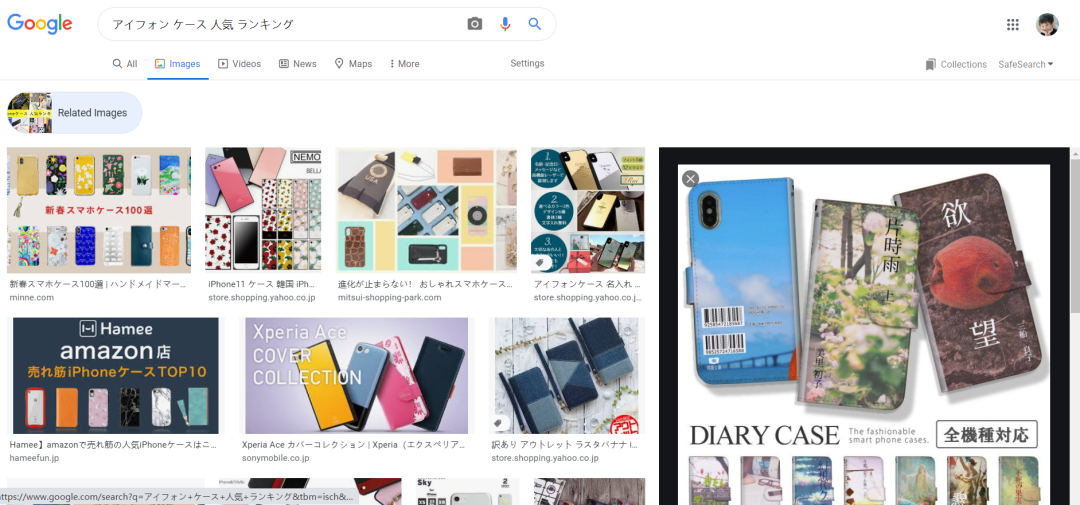This screenshot has width=1080, height=505.
Task: Open Xperia Ace Cover Collection thumbnail
Action: pos(356,375)
